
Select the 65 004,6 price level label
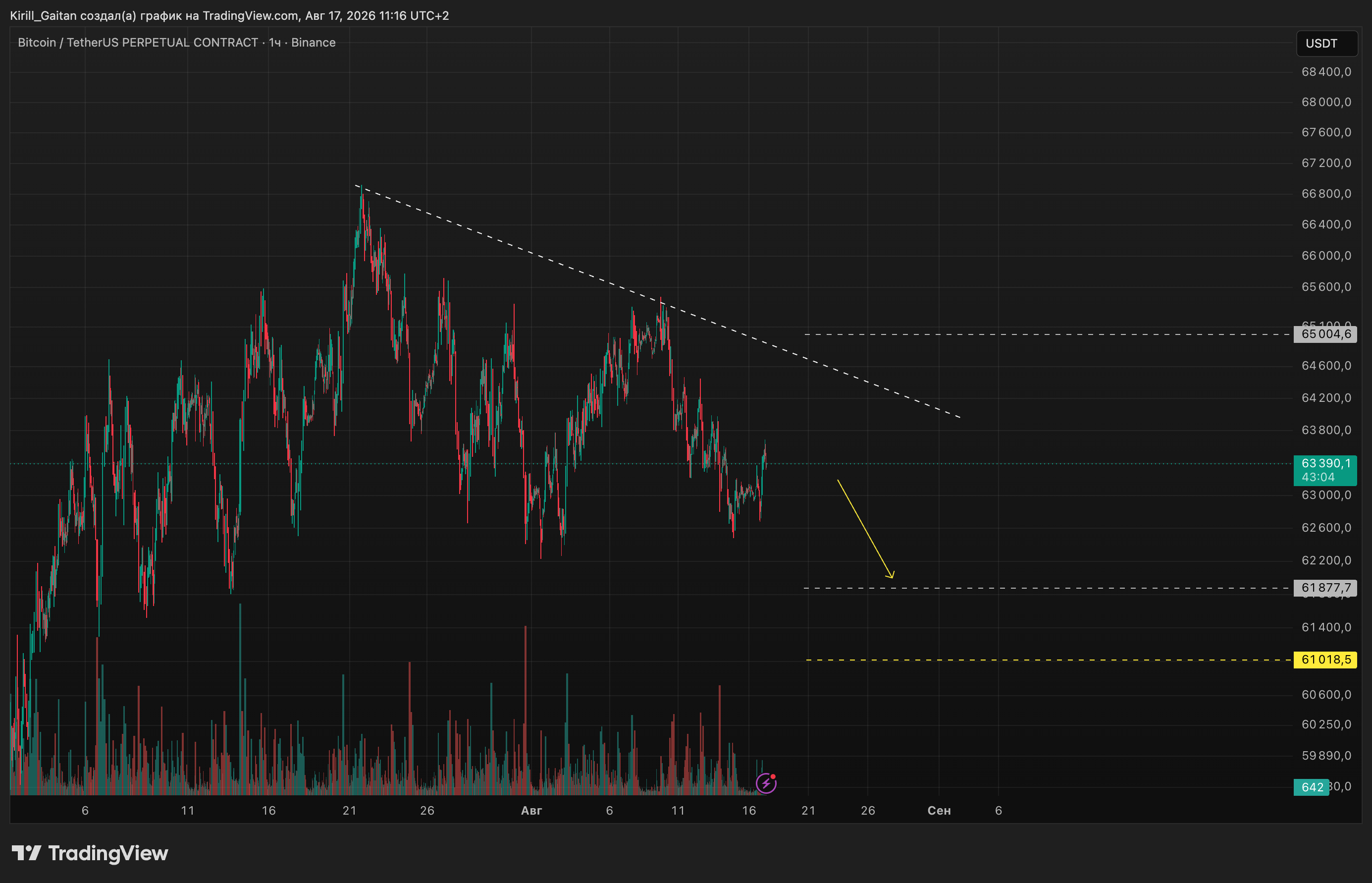tap(1325, 334)
